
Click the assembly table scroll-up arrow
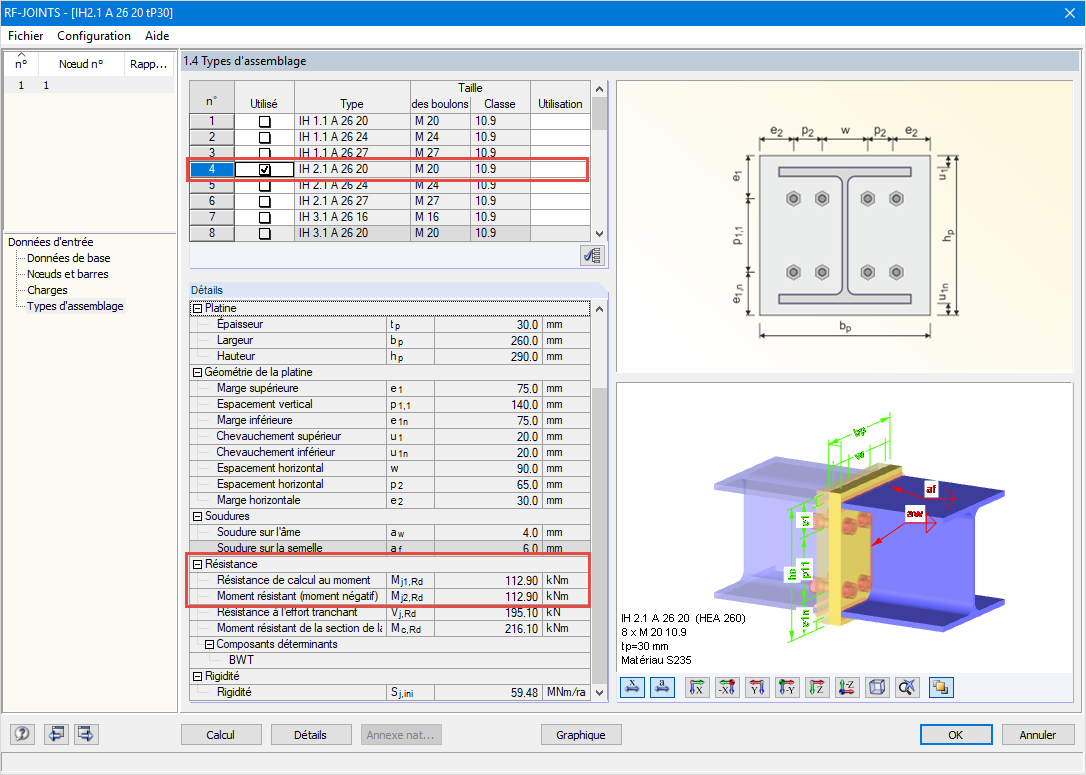[600, 89]
